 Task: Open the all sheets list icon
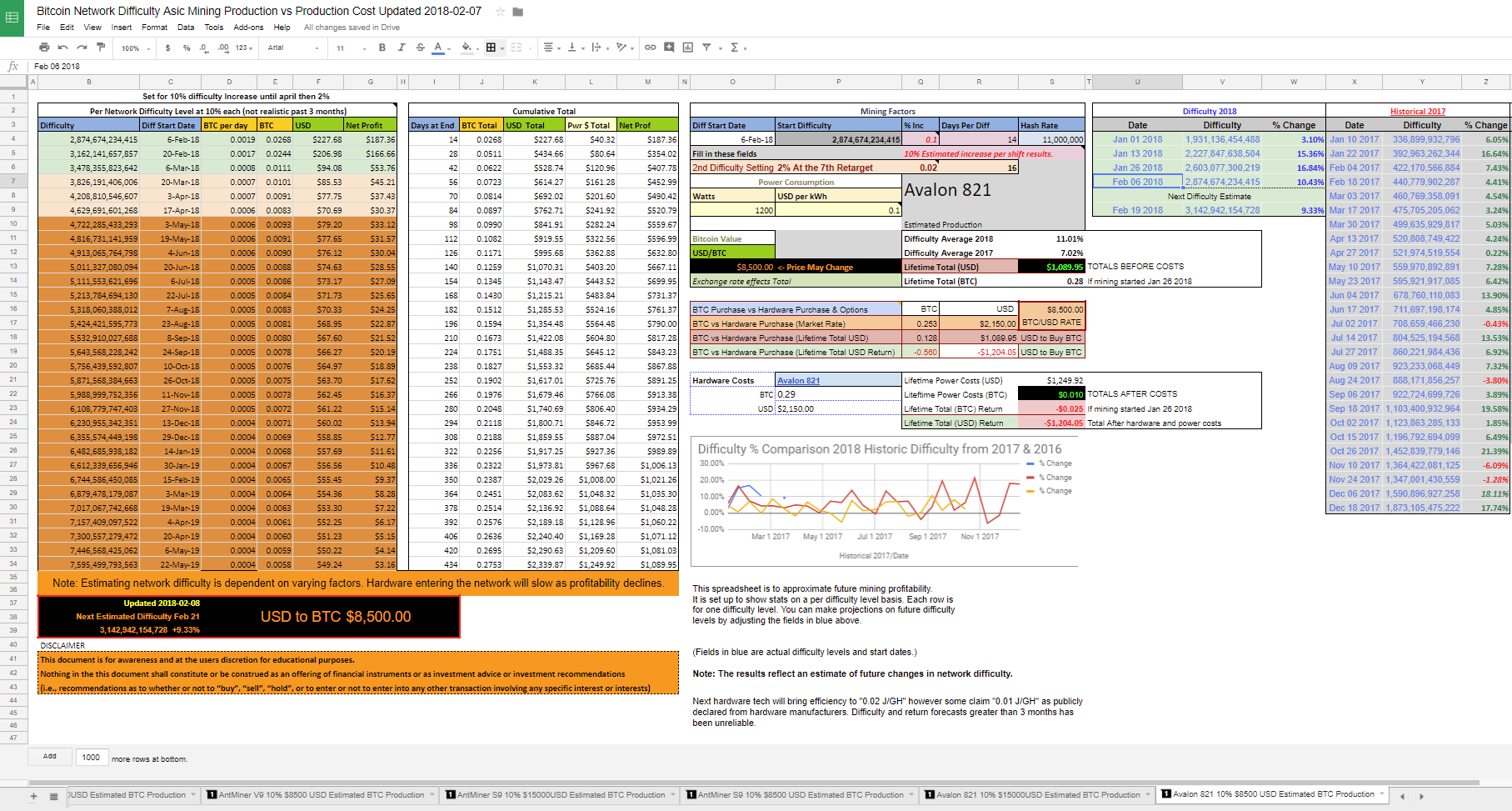(54, 796)
